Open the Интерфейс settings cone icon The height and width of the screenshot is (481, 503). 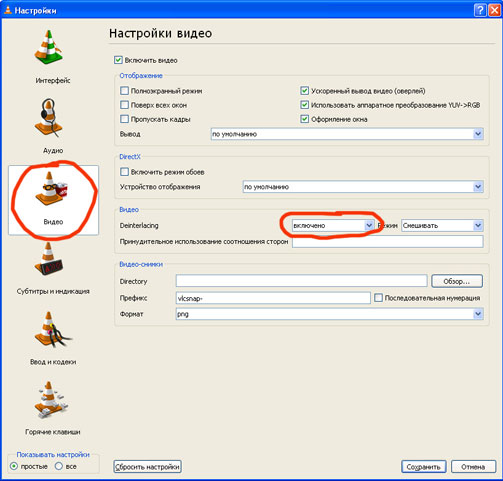pyautogui.click(x=49, y=48)
